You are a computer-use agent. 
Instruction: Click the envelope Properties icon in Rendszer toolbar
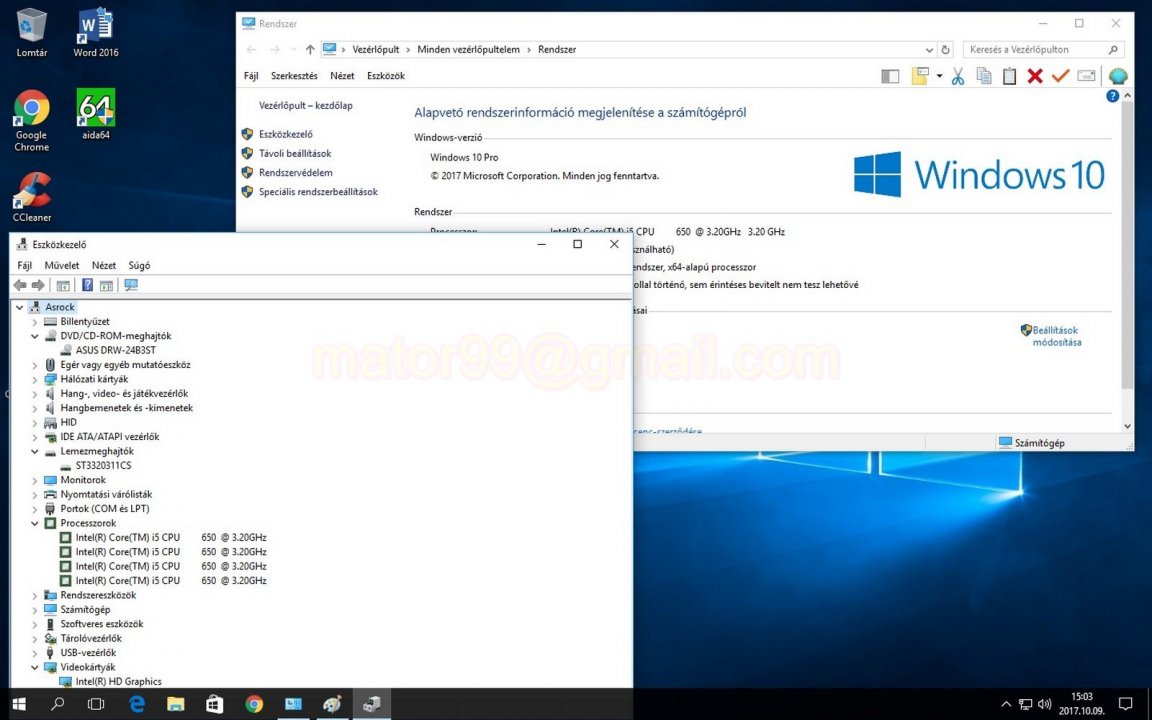coord(1087,76)
